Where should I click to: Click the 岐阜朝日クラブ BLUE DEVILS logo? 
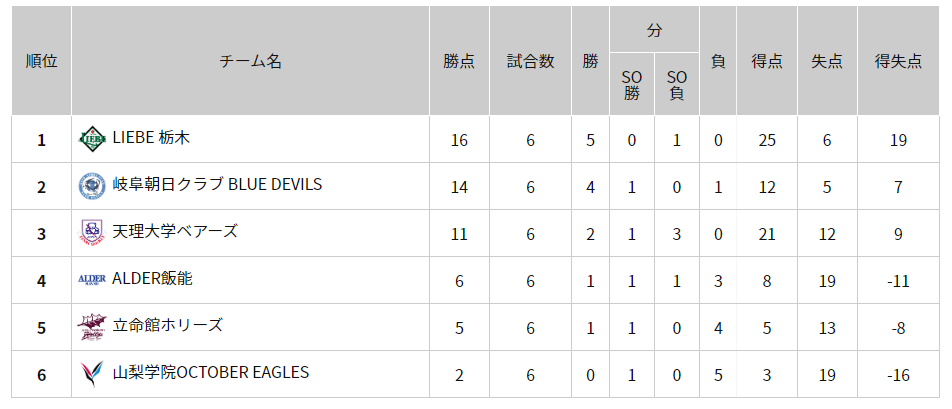(x=92, y=186)
